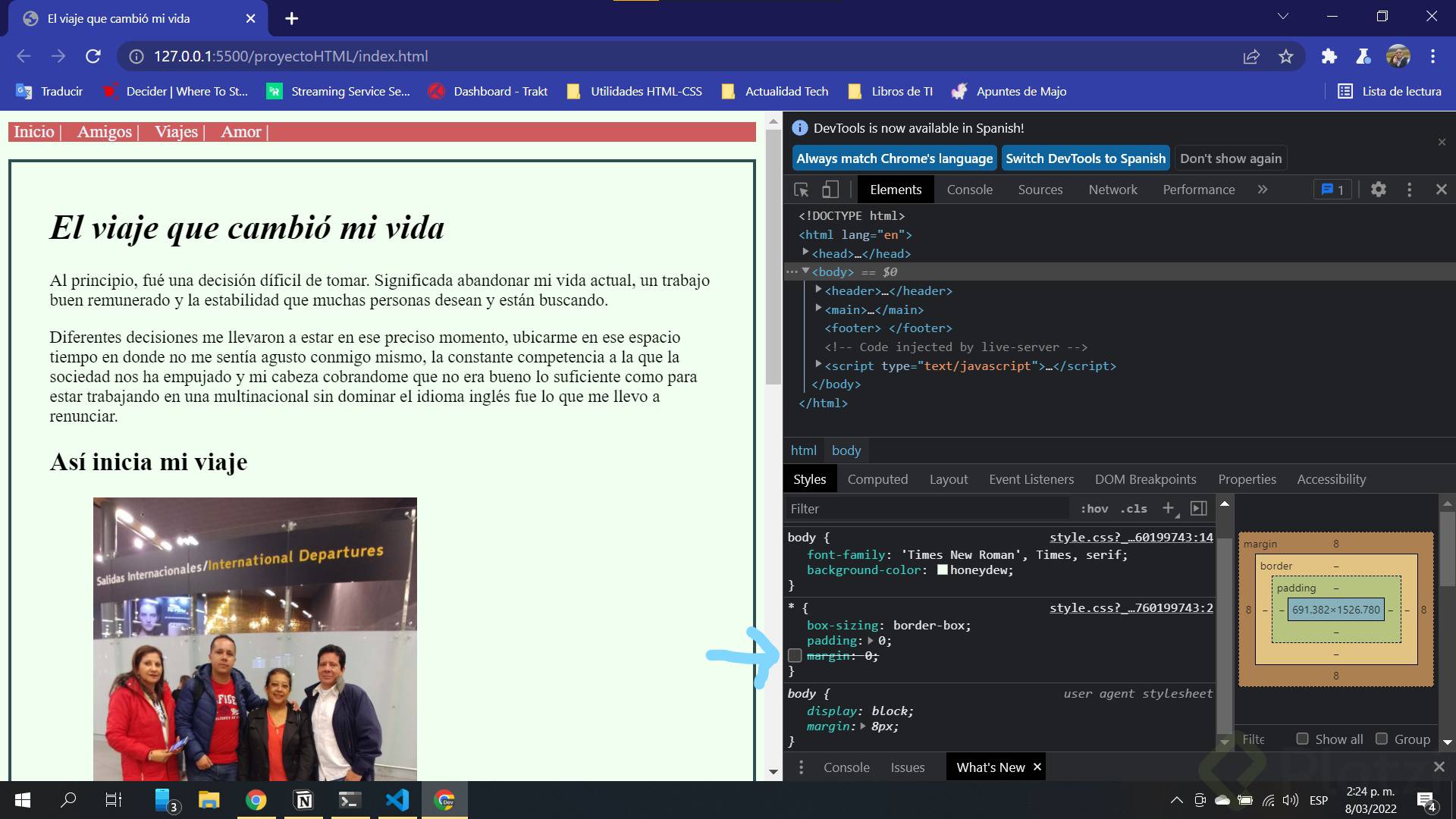Open the tab search dropdown arrow

[1282, 16]
